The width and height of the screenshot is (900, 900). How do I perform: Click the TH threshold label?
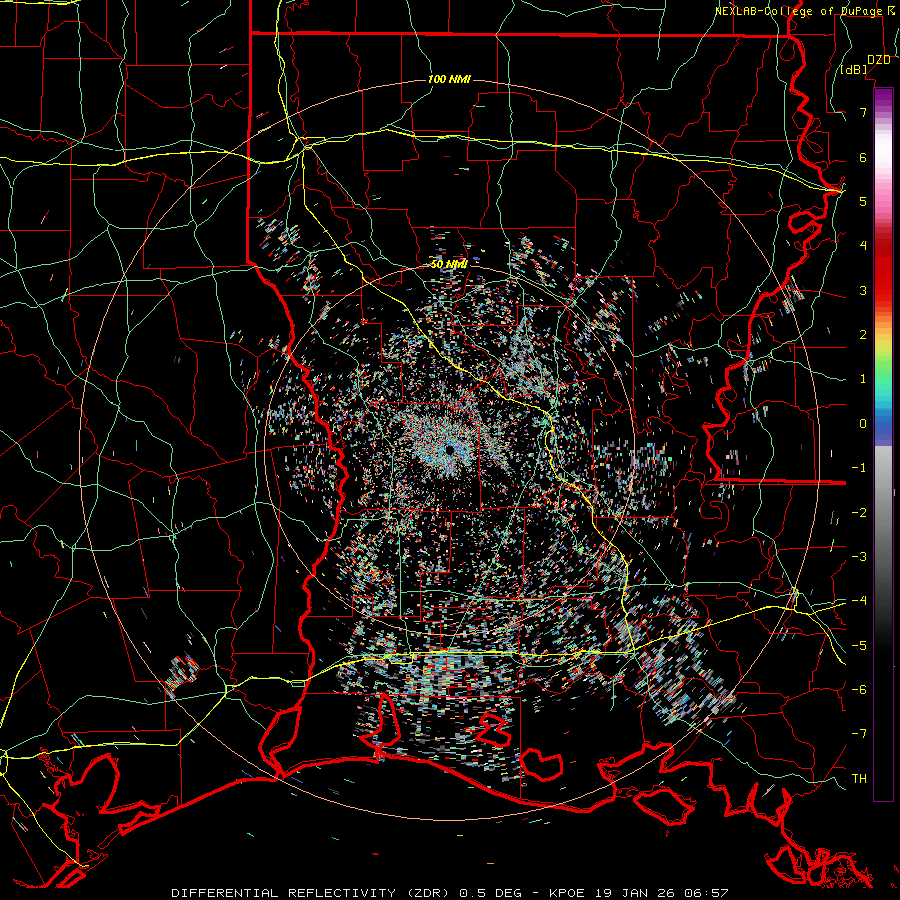click(859, 779)
